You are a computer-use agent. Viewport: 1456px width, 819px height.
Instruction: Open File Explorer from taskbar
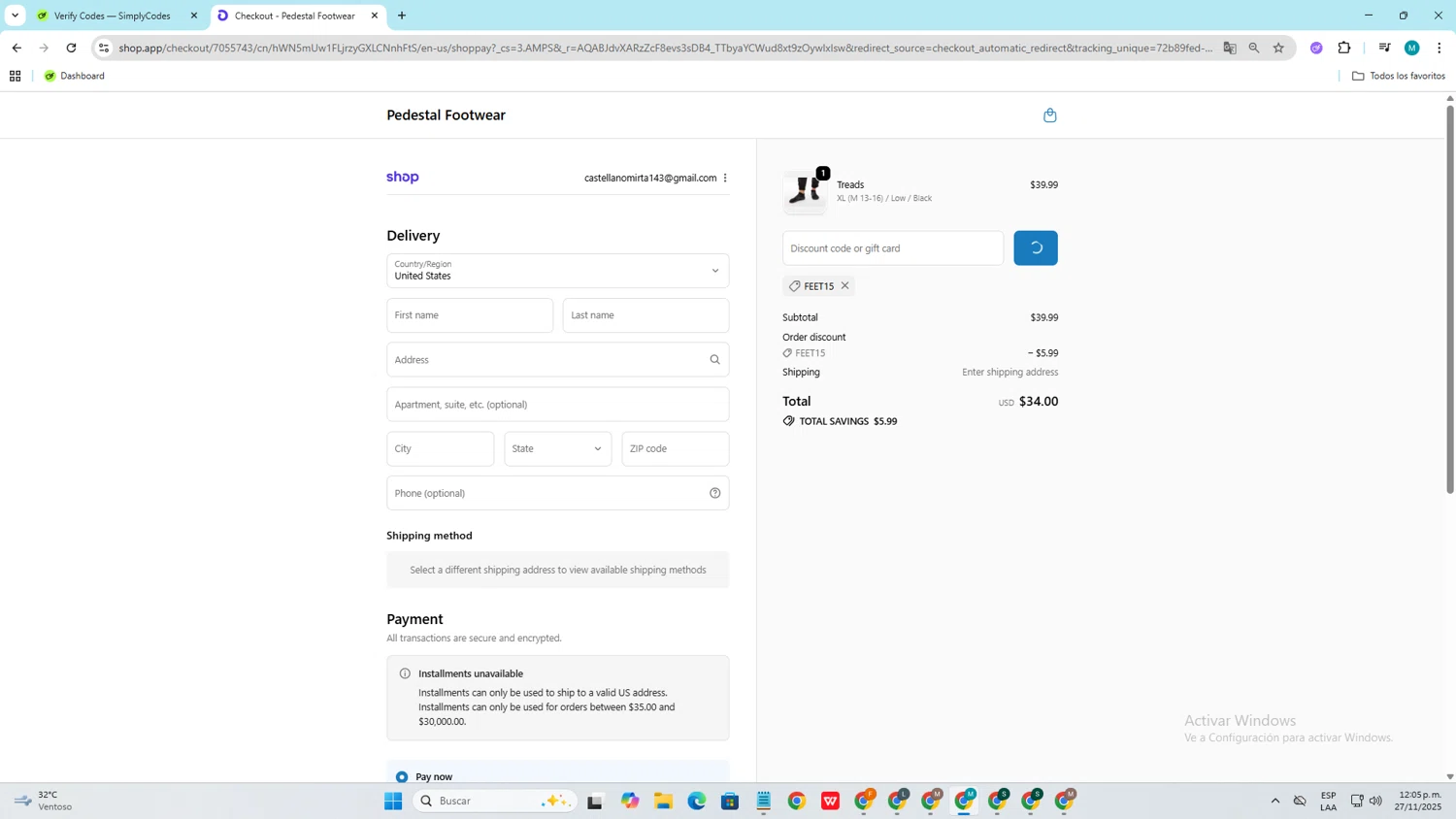point(663,801)
